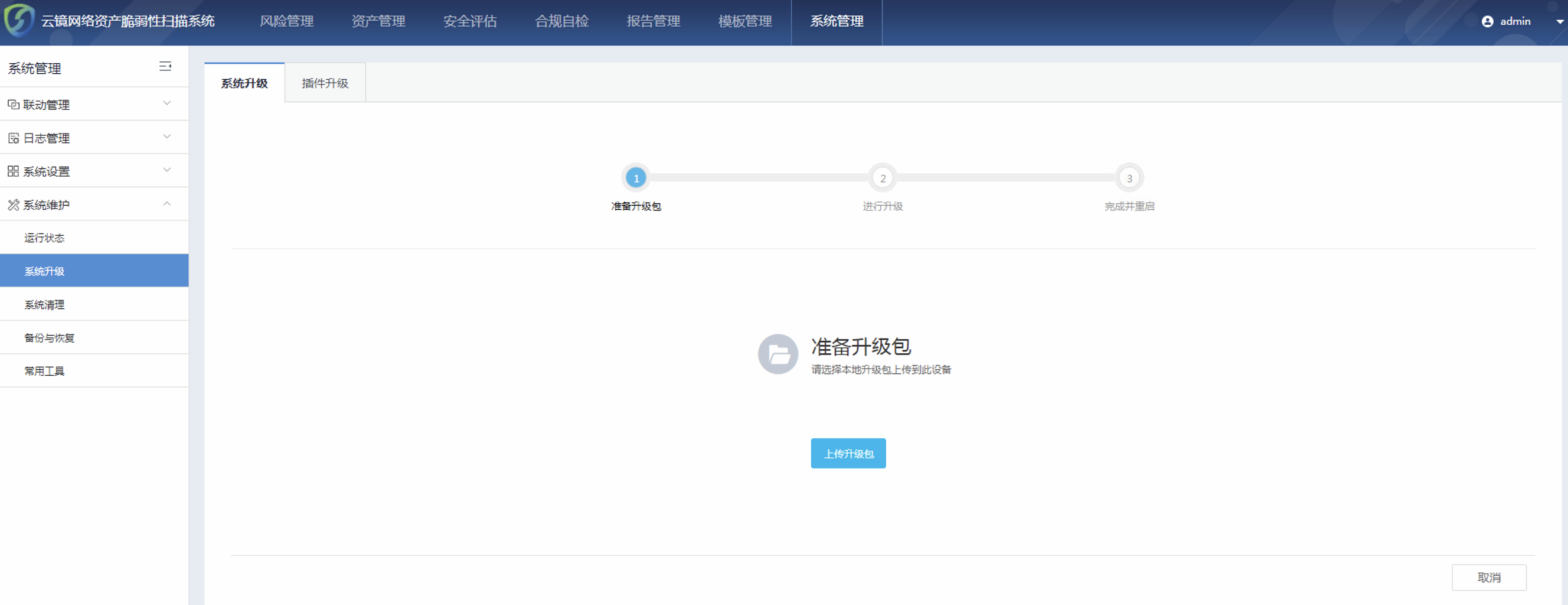Switch to the 系统升级 tab
The image size is (1568, 605).
[x=244, y=83]
